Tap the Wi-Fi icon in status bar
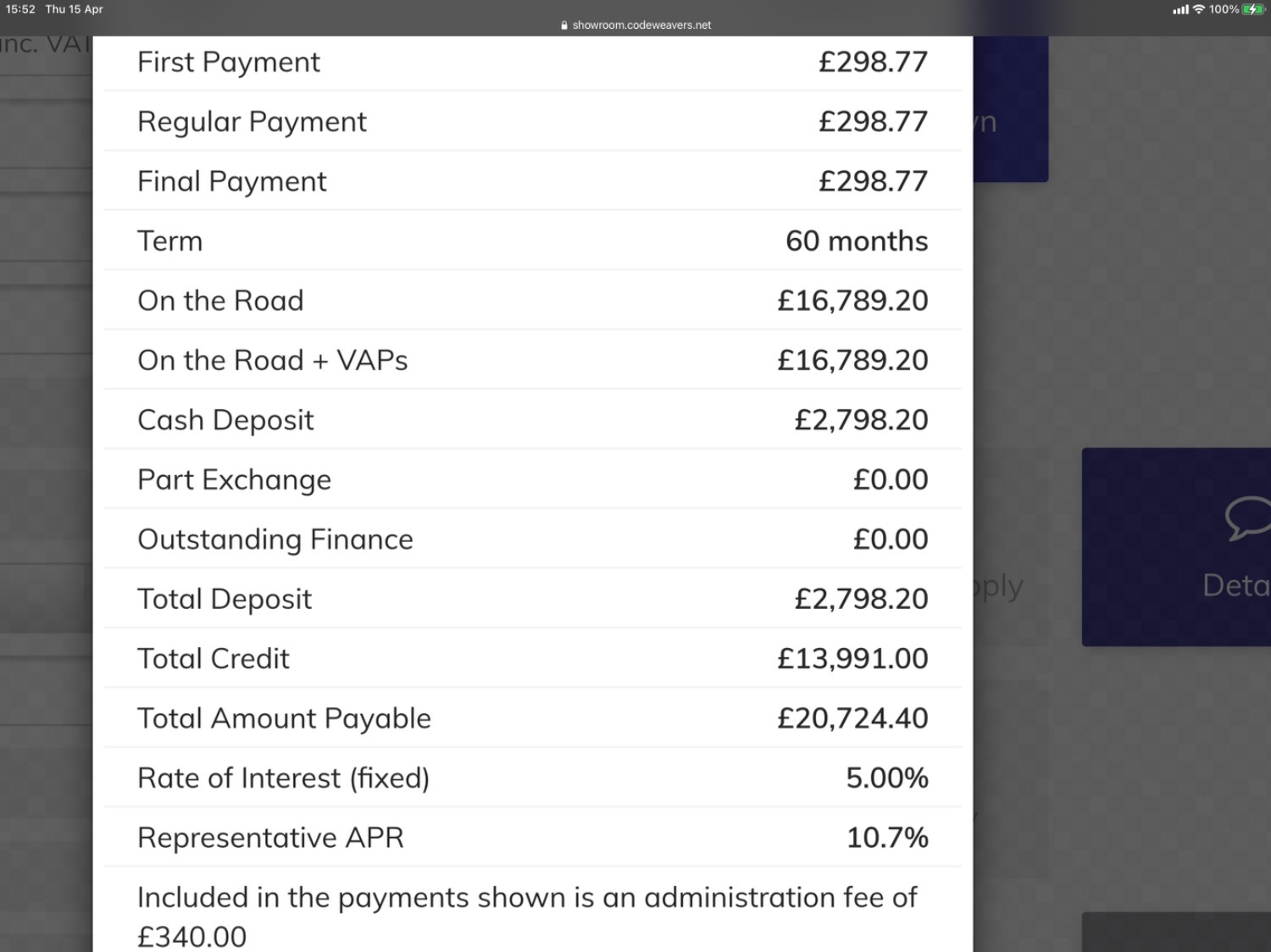Screen dimensions: 1271x952 click(x=1199, y=9)
